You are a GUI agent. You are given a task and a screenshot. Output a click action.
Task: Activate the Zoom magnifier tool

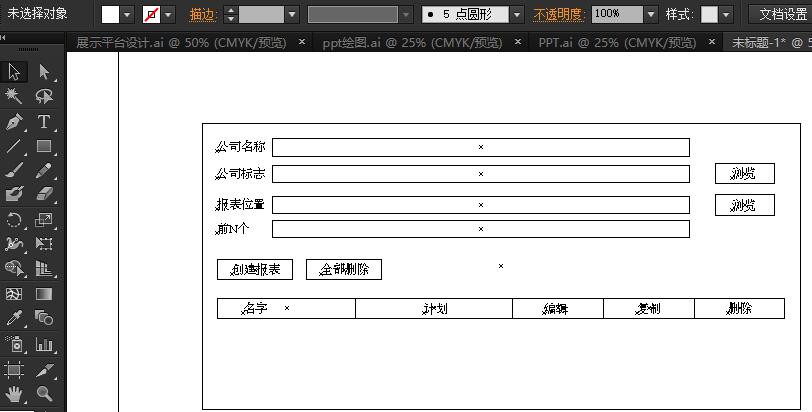click(x=44, y=394)
